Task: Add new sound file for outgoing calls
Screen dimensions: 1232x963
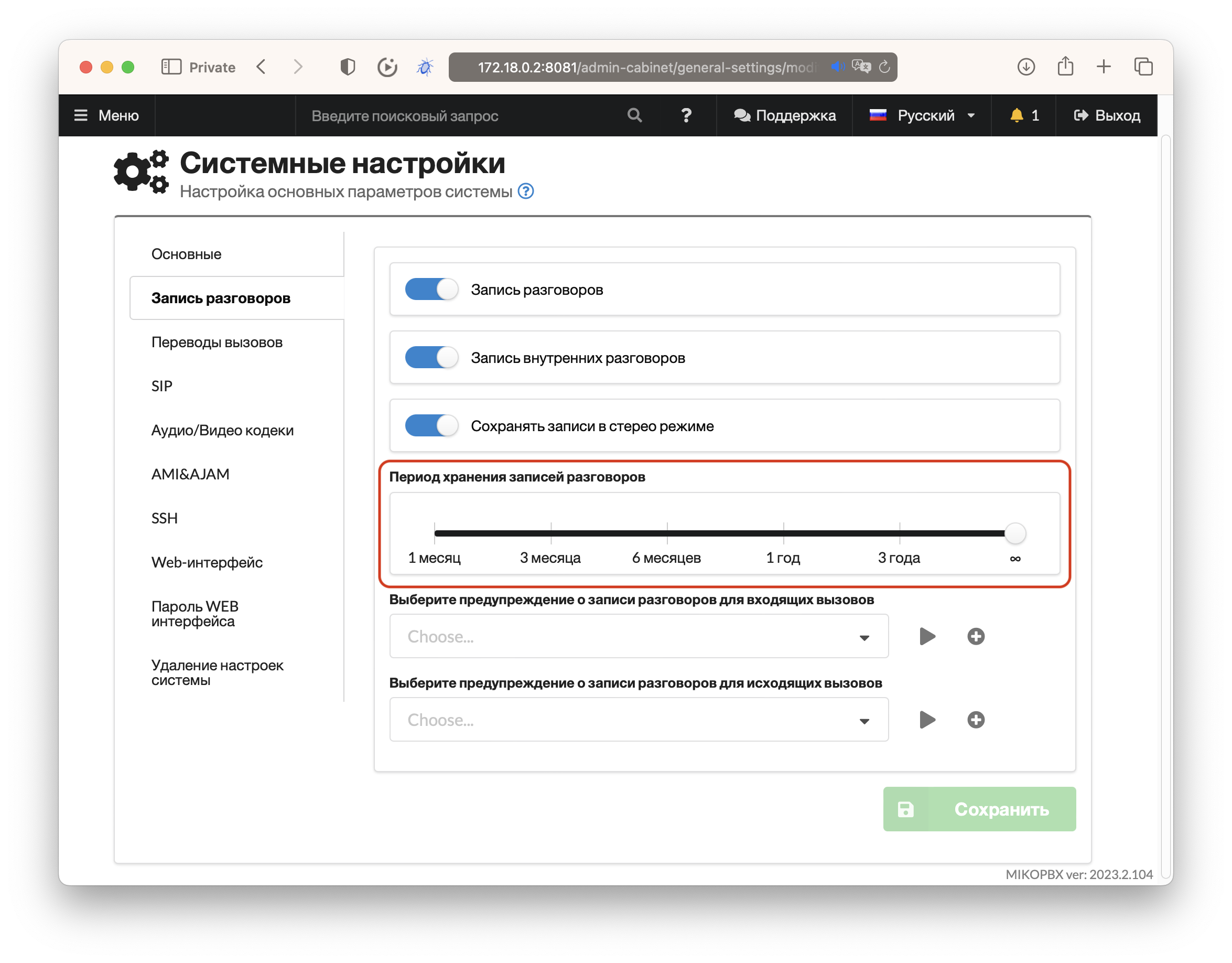Action: coord(976,720)
